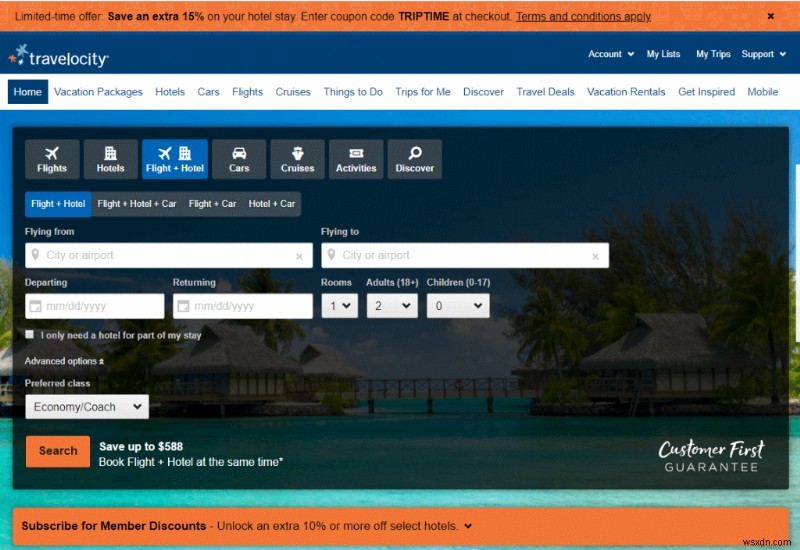Screen dimensions: 800x550
Task: Click 'Save up to $588' text
Action: click(141, 446)
